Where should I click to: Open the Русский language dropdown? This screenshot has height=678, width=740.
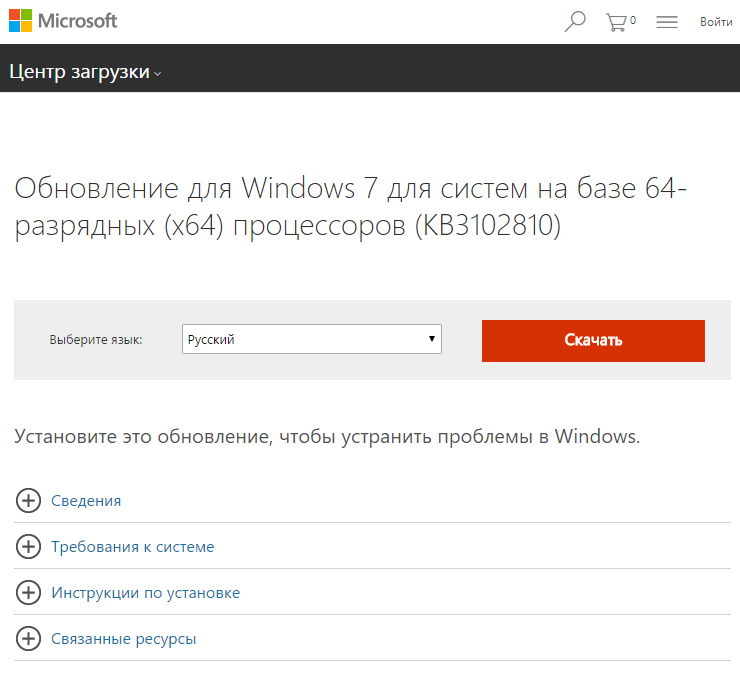311,340
